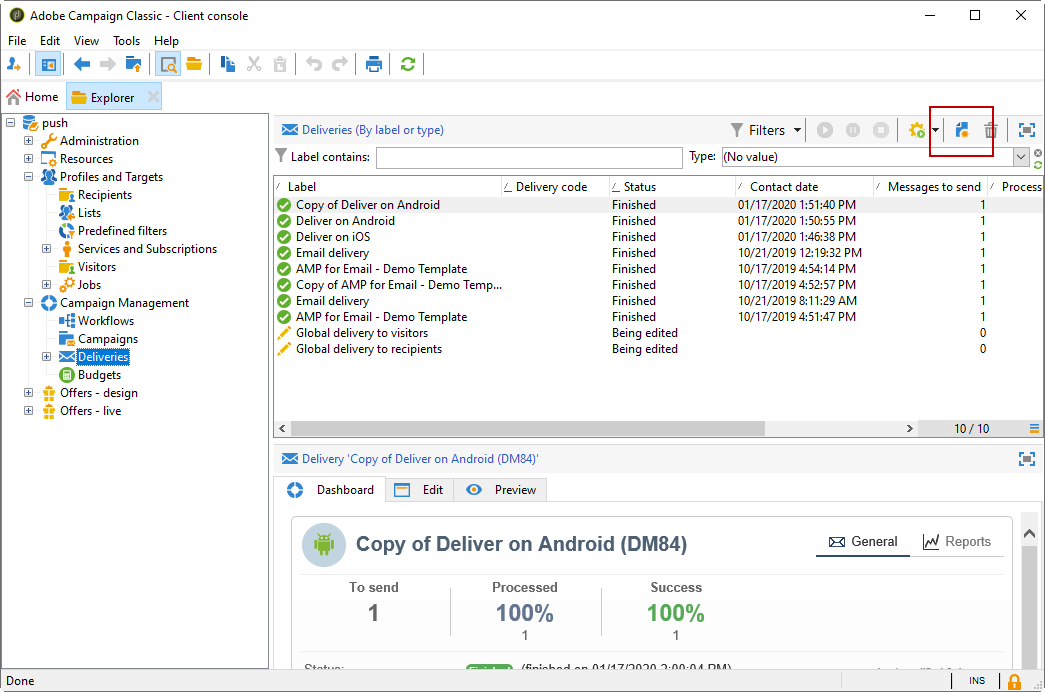Click the Print icon in toolbar
Viewport: 1045px width, 692px height.
pyautogui.click(x=374, y=64)
